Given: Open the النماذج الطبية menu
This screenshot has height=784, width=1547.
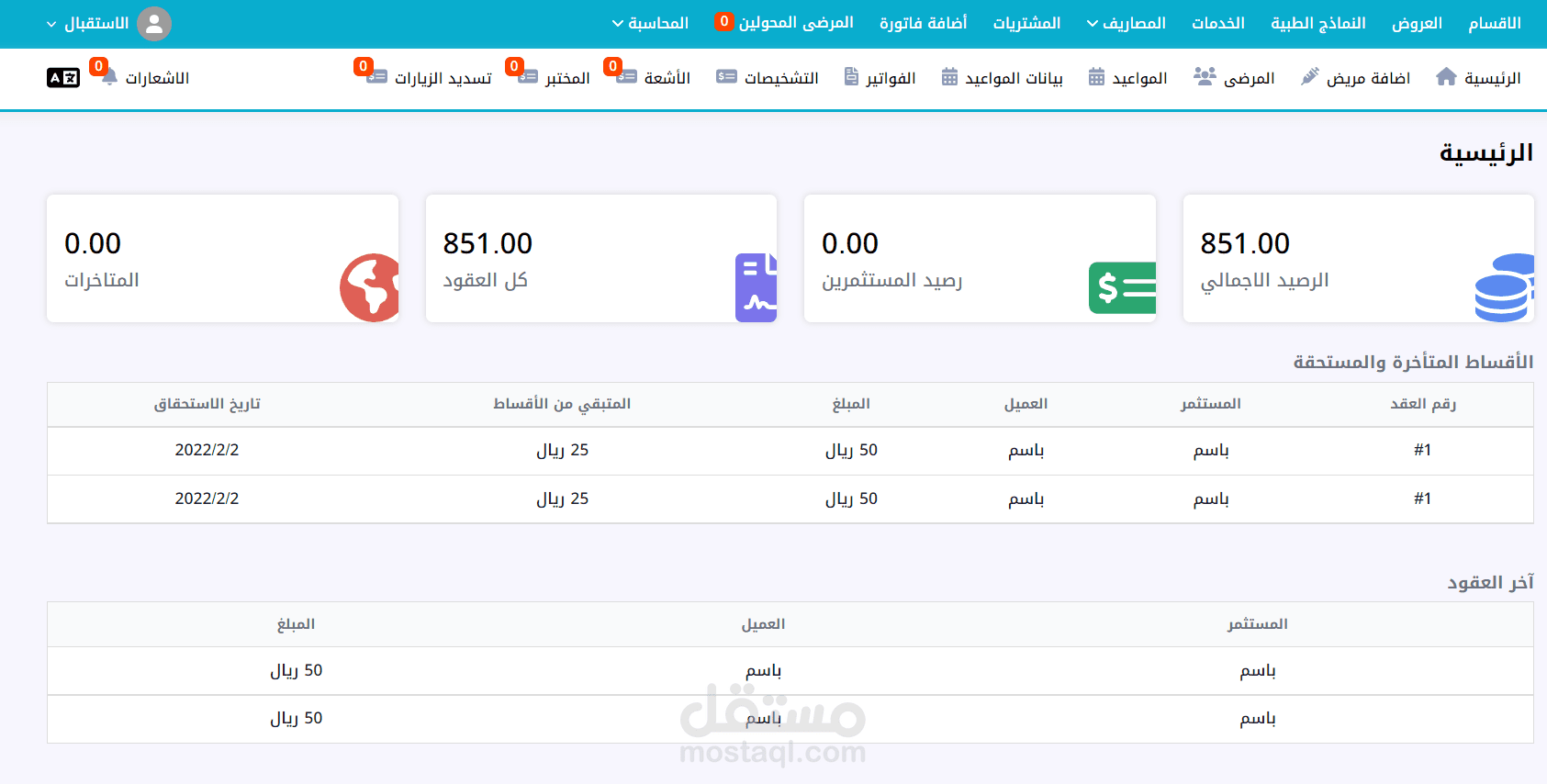Looking at the screenshot, I should pos(1318,23).
